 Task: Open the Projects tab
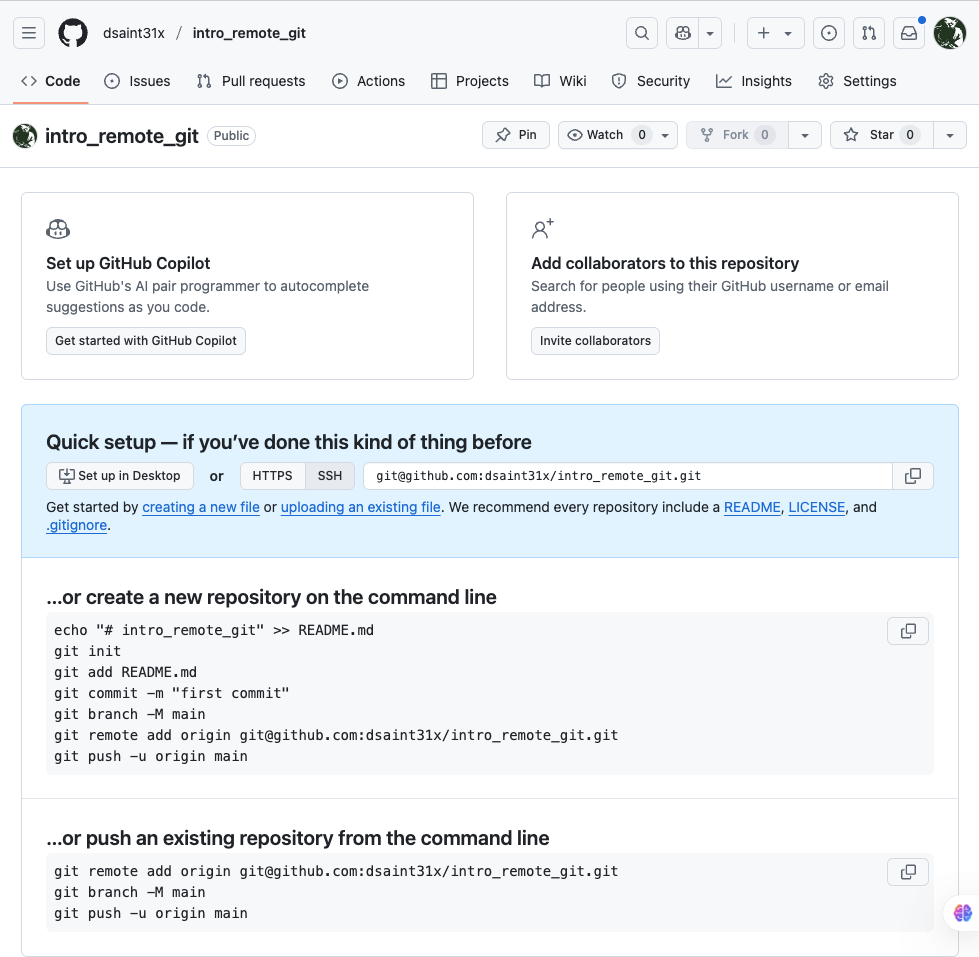click(x=470, y=81)
